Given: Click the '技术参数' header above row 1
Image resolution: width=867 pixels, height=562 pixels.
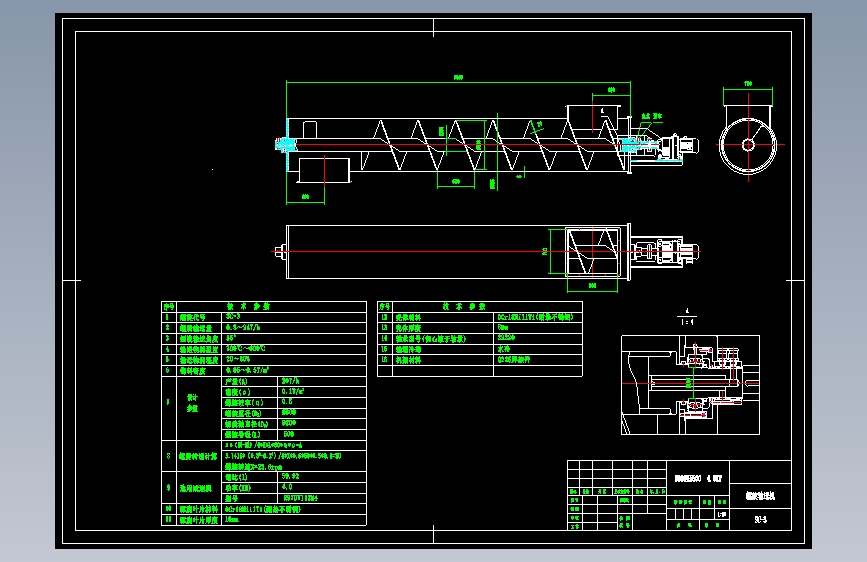Looking at the screenshot, I should 248,306.
